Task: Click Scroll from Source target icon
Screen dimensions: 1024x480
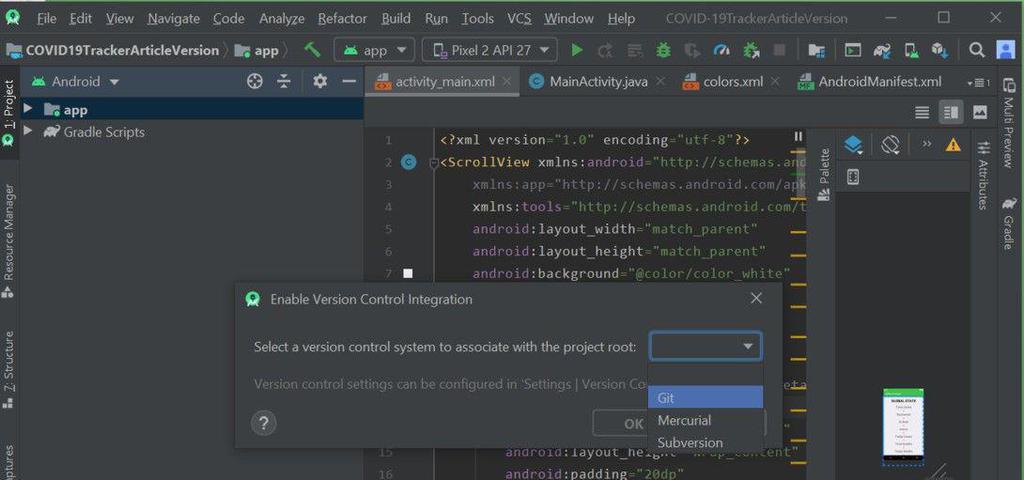Action: point(255,81)
